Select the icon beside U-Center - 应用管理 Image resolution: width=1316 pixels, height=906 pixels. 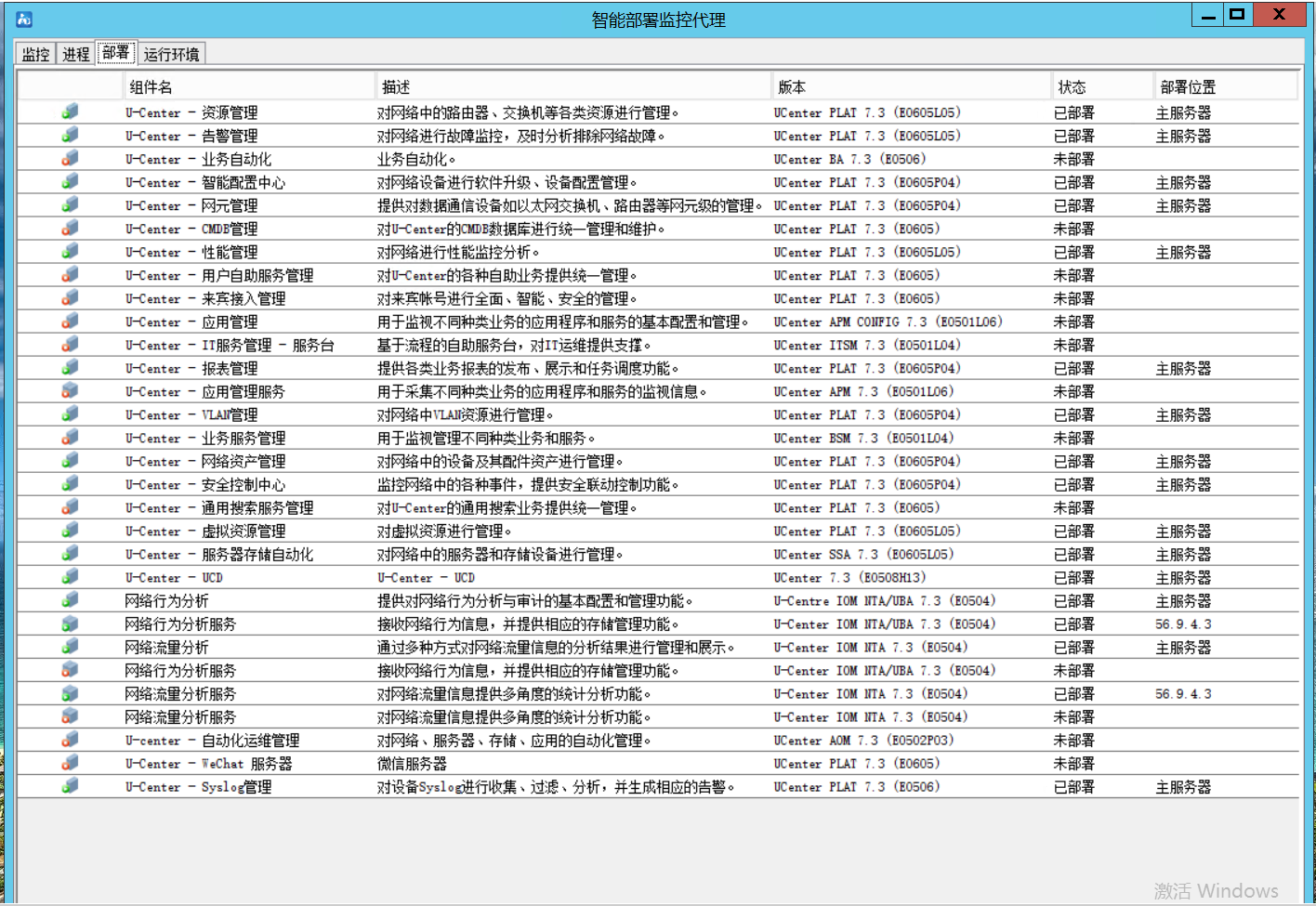[x=71, y=321]
